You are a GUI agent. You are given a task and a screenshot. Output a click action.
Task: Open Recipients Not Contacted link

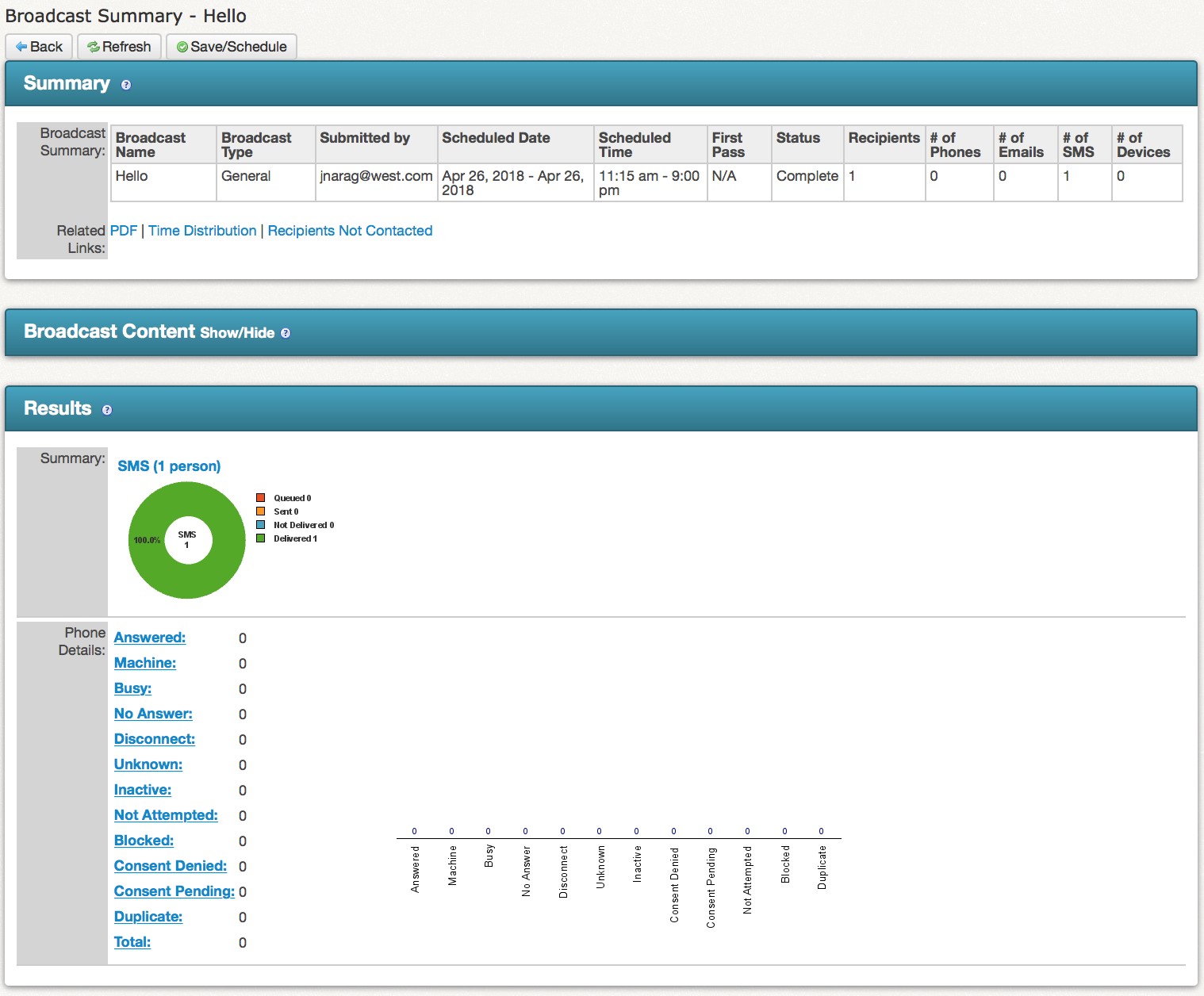click(x=350, y=231)
